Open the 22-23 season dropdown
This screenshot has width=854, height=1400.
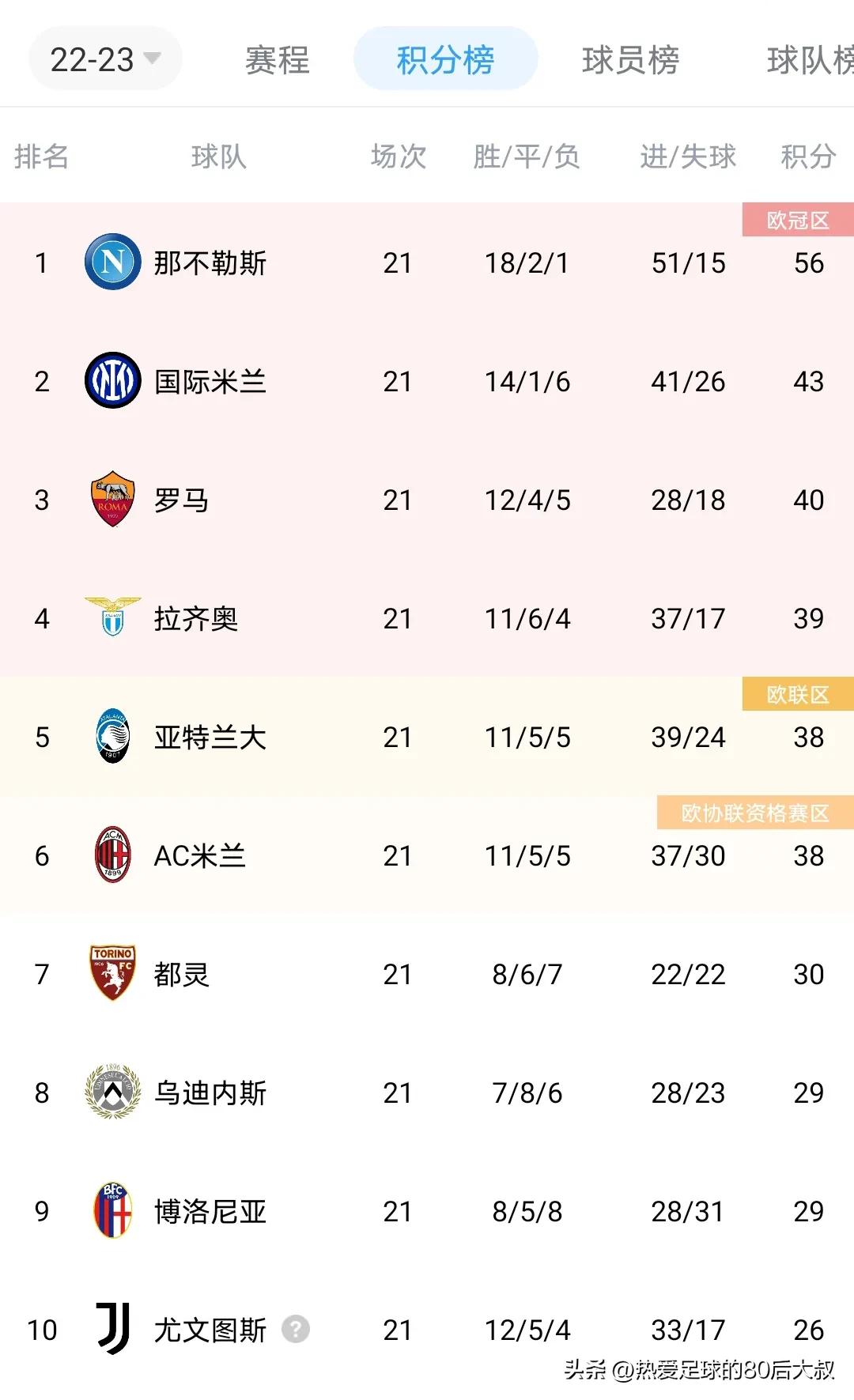click(105, 59)
